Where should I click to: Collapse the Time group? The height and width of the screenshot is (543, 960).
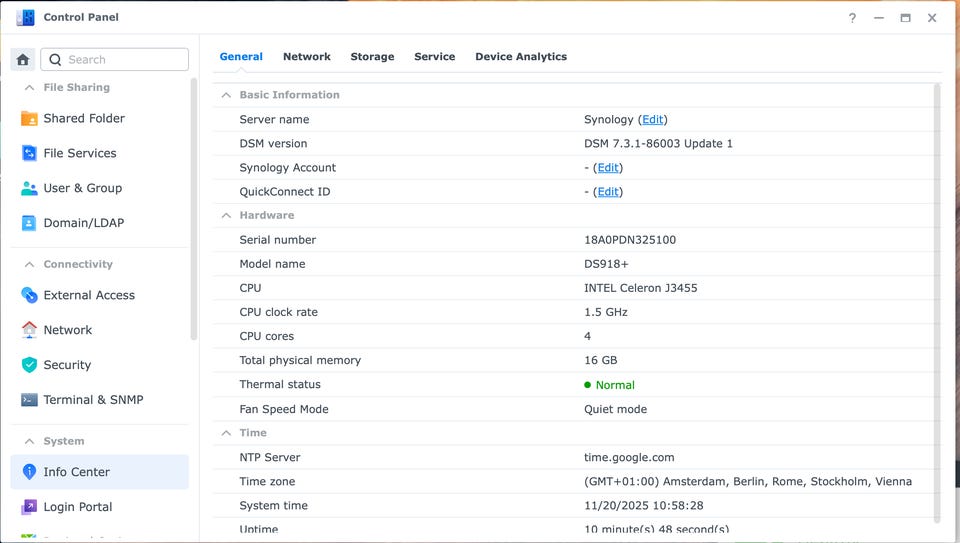pyautogui.click(x=226, y=433)
